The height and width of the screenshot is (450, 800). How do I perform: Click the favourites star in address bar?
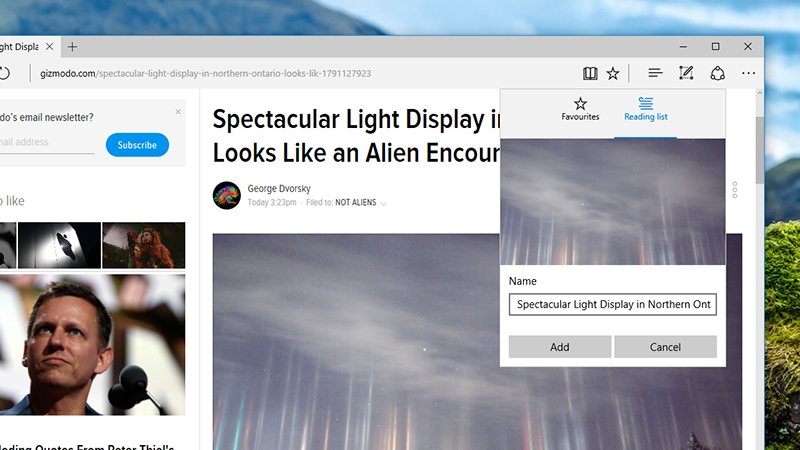(x=613, y=73)
